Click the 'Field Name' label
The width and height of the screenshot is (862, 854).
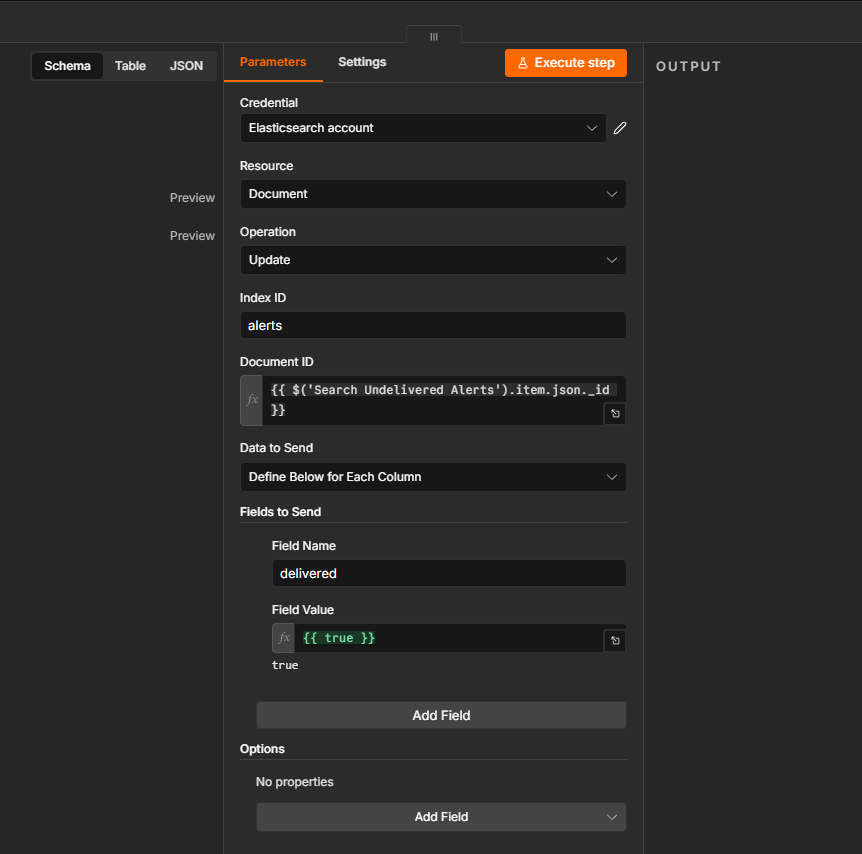click(x=303, y=546)
